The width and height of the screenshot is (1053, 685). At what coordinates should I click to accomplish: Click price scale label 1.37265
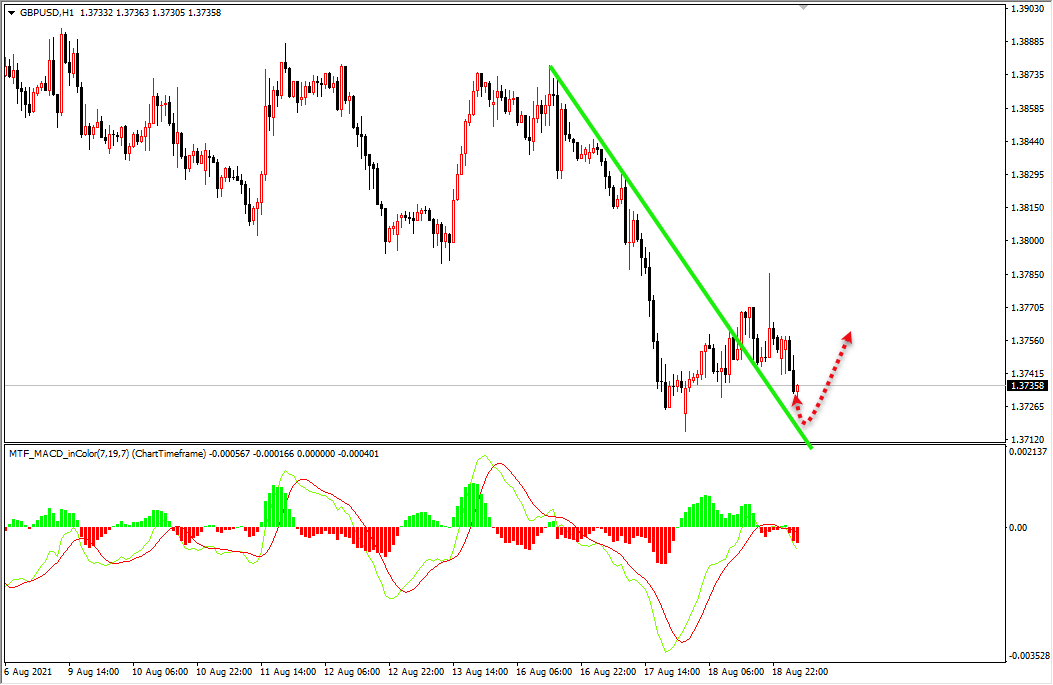pos(1027,407)
